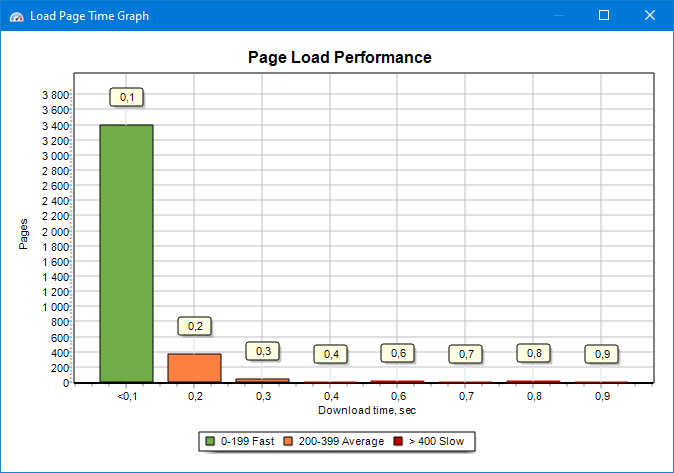Image resolution: width=674 pixels, height=473 pixels.
Task: Select the tall green bar for <0,1
Action: pyautogui.click(x=126, y=253)
